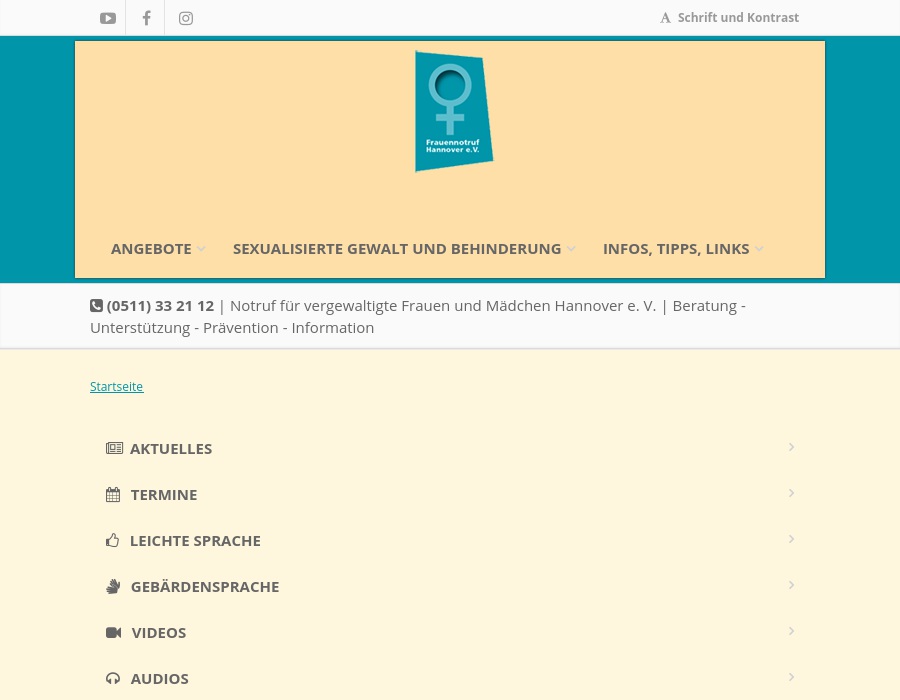Expand Sexualisierte Gewalt und Behinderung menu

tap(403, 249)
